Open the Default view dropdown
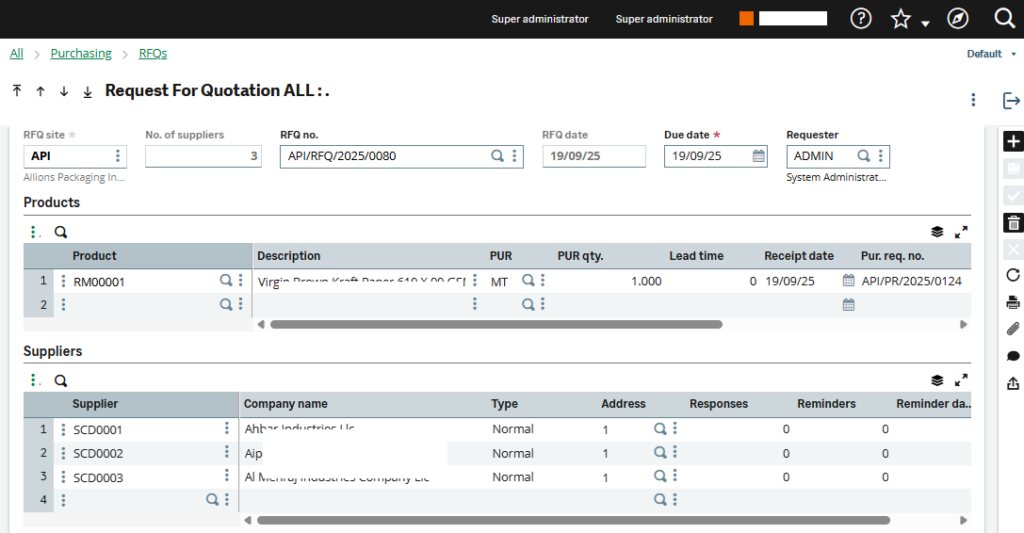The height and width of the screenshot is (533, 1024). 991,54
